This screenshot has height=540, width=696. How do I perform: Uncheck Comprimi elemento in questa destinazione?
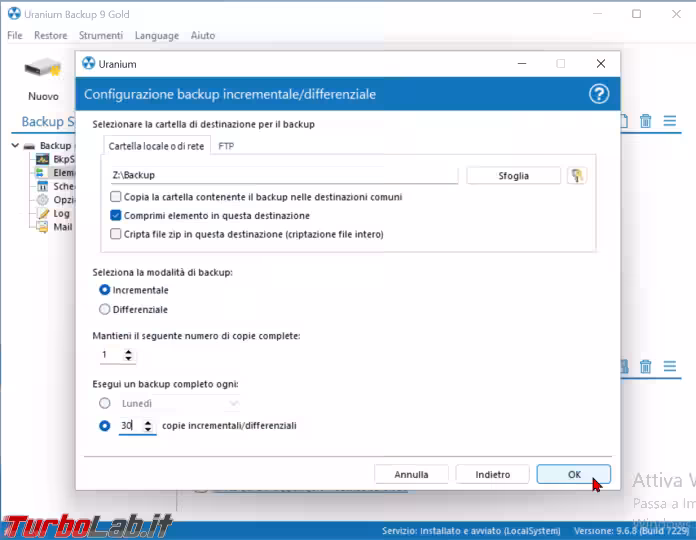coord(115,215)
